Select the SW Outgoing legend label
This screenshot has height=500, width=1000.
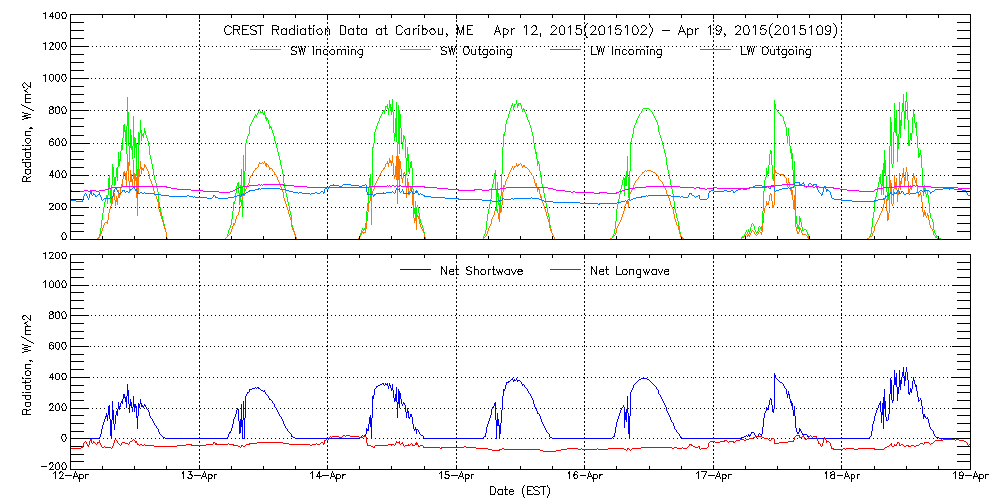(x=476, y=51)
